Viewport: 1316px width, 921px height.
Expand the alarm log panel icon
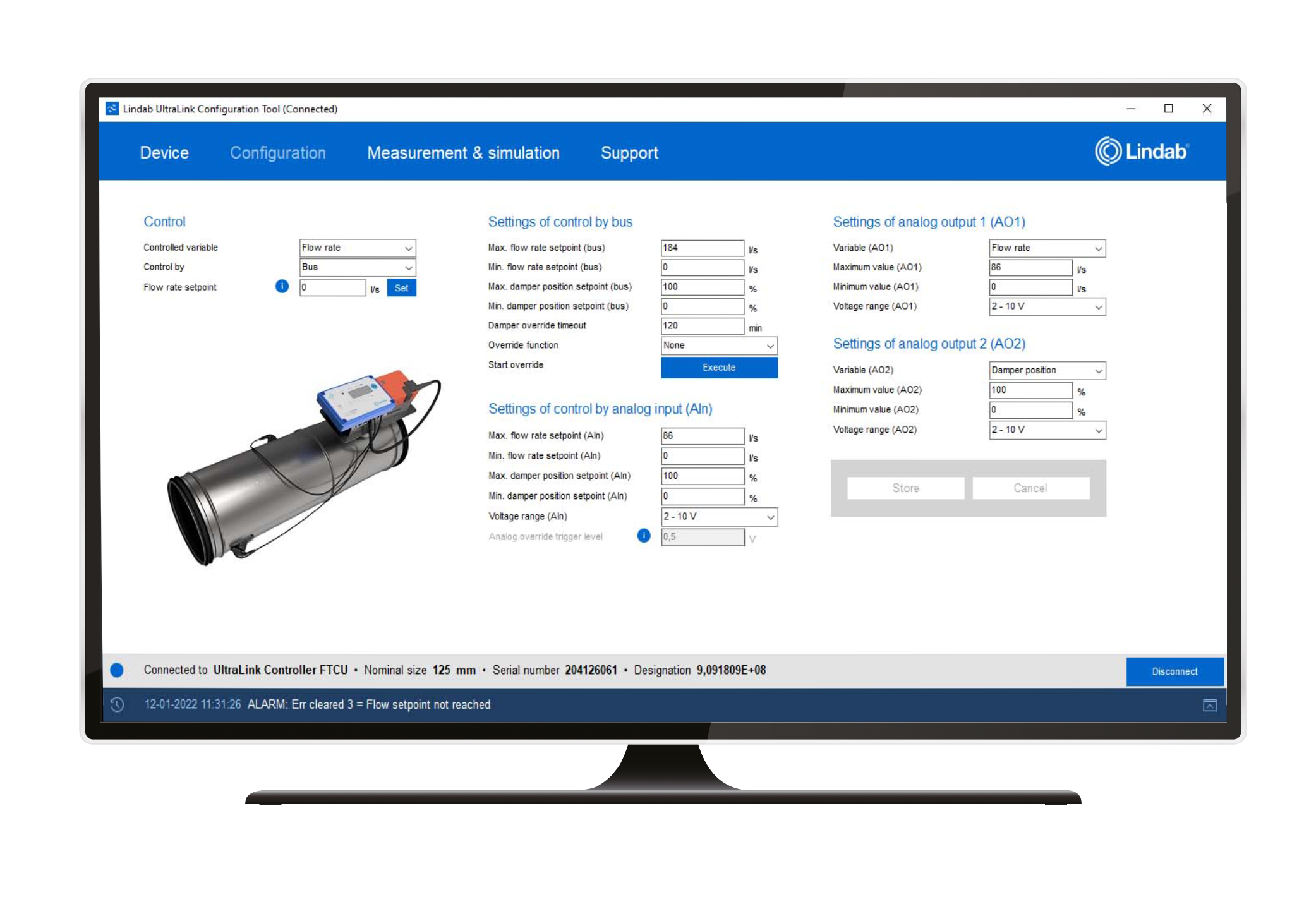1209,705
